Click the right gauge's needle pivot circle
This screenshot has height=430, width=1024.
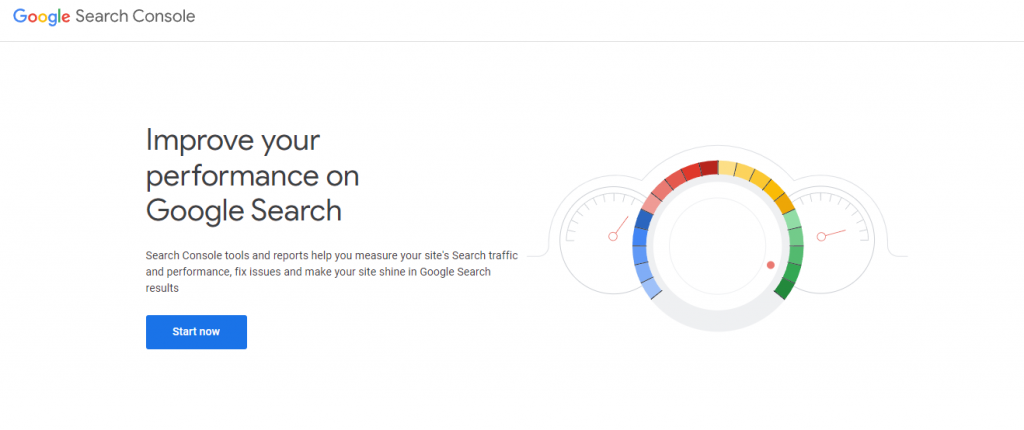tap(821, 237)
